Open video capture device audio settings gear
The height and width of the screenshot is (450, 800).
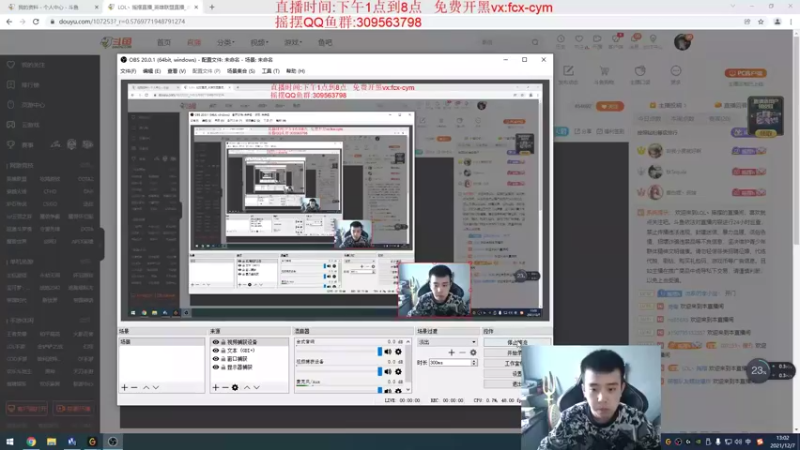[x=398, y=371]
